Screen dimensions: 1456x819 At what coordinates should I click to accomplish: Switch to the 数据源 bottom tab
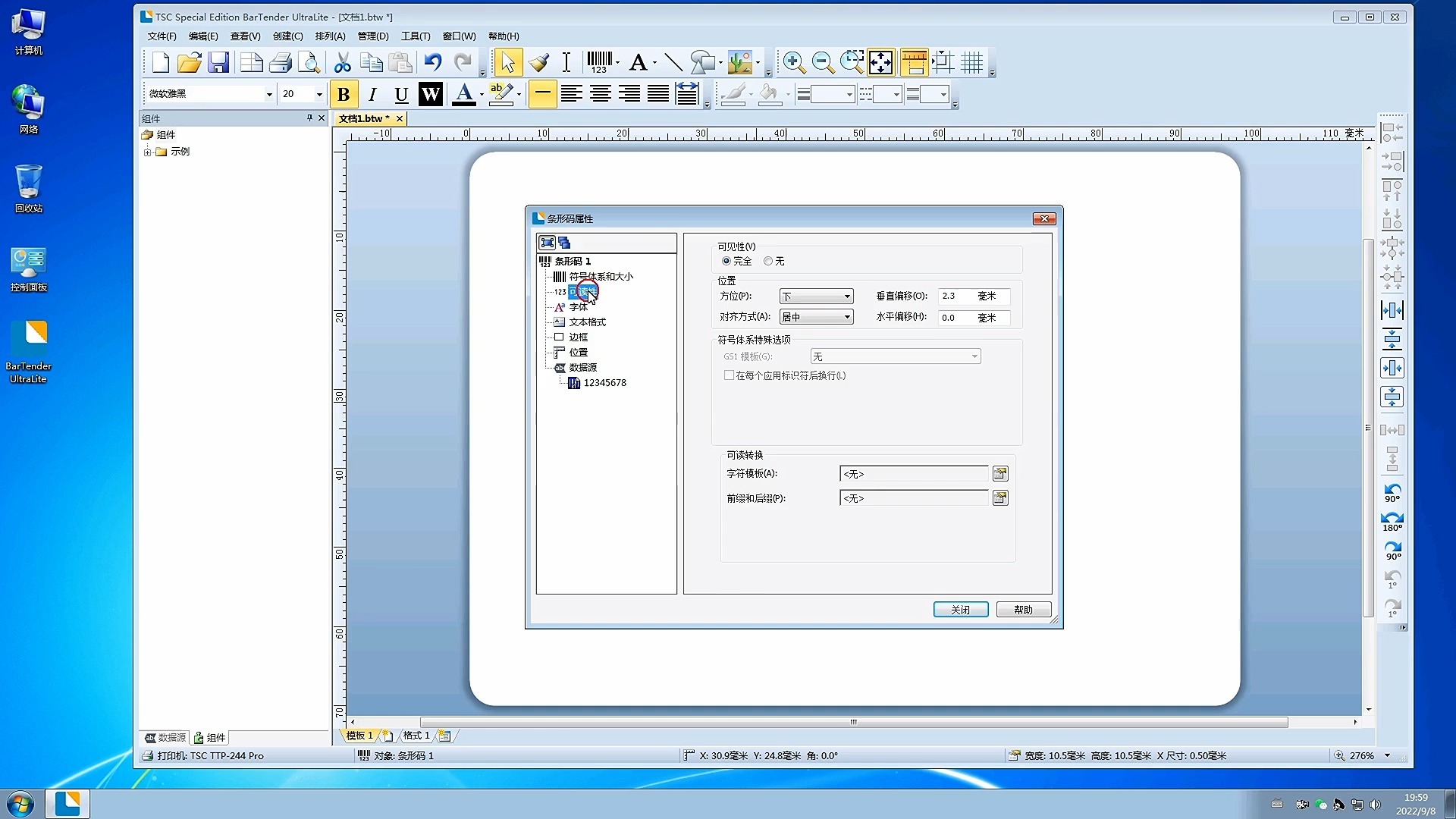coord(165,737)
